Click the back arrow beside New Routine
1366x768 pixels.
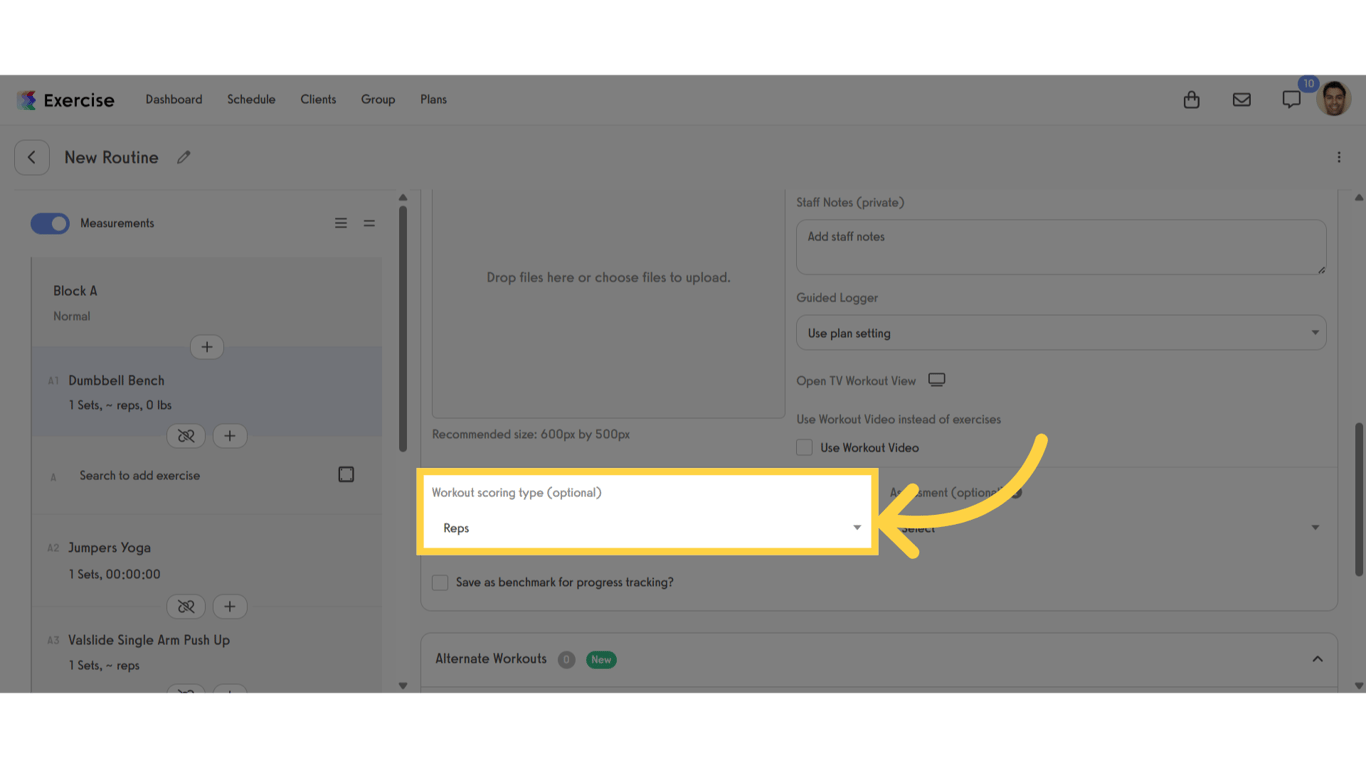click(31, 157)
